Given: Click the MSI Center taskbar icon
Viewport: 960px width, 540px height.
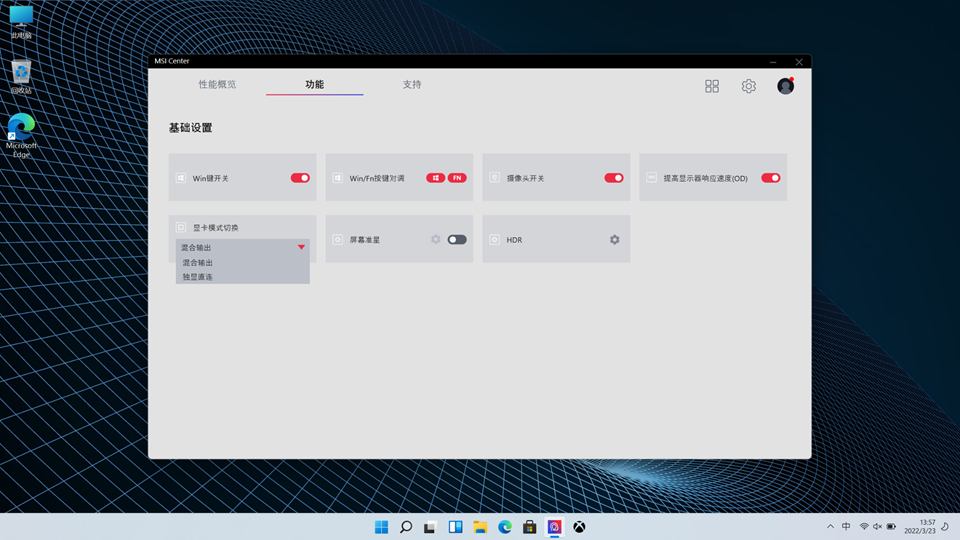Looking at the screenshot, I should [554, 527].
